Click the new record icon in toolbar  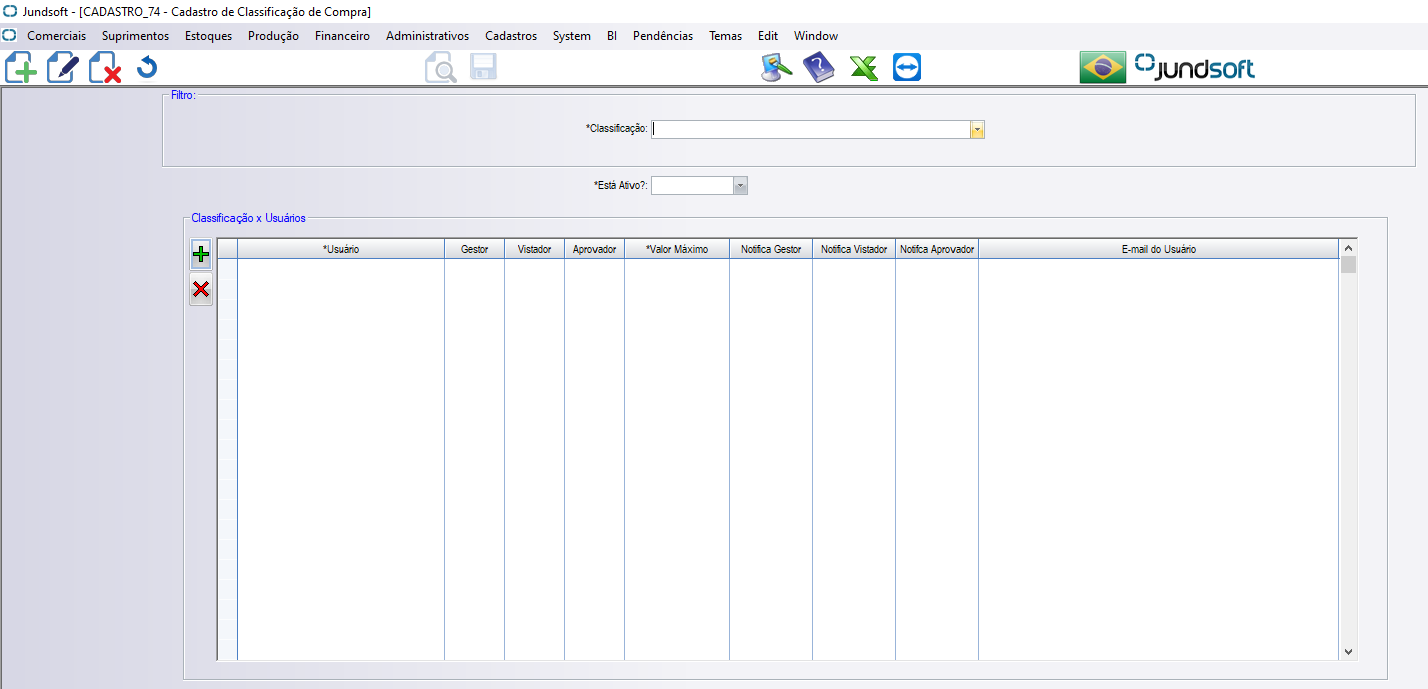[x=21, y=68]
